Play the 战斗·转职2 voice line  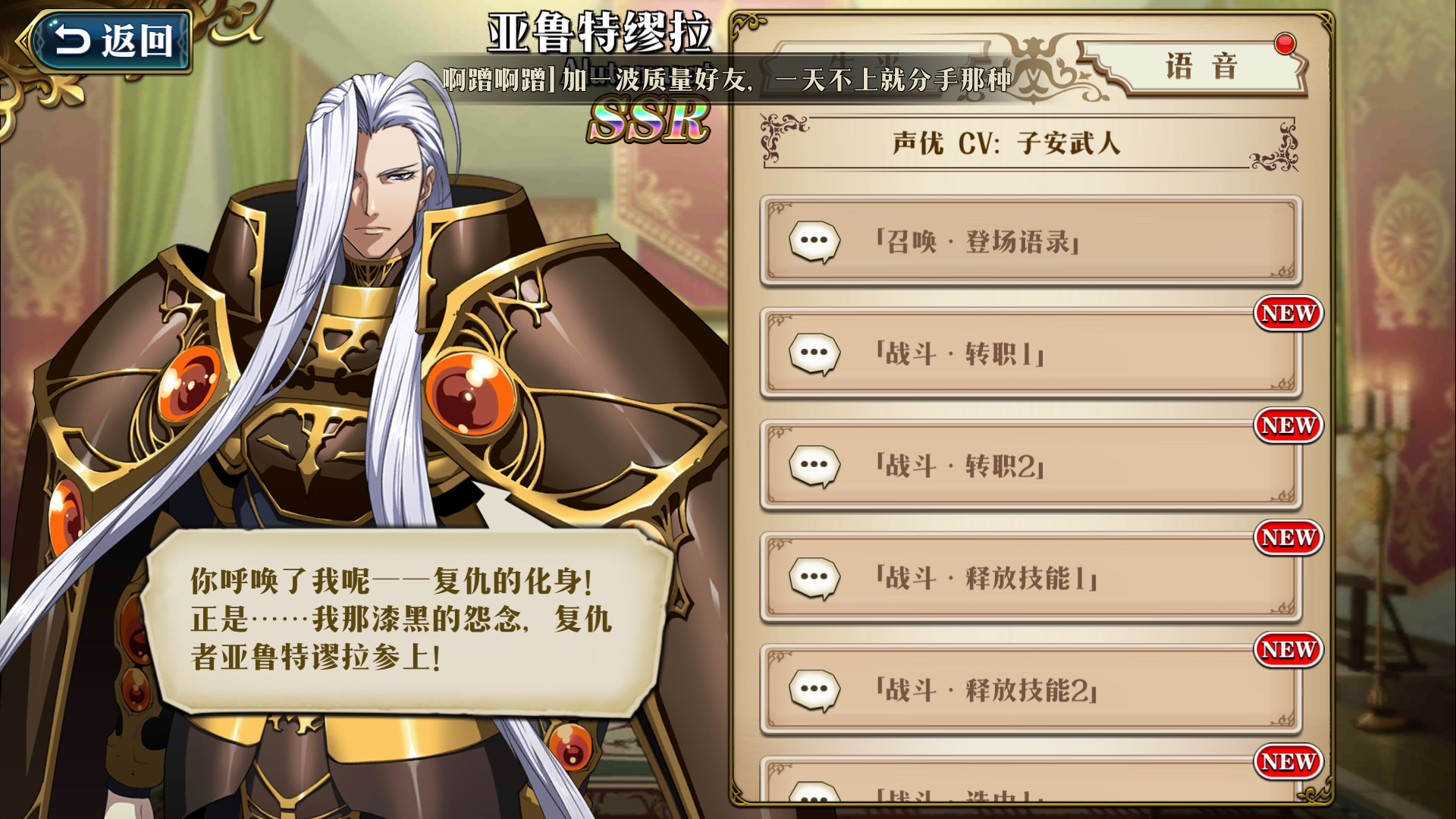pos(1031,466)
